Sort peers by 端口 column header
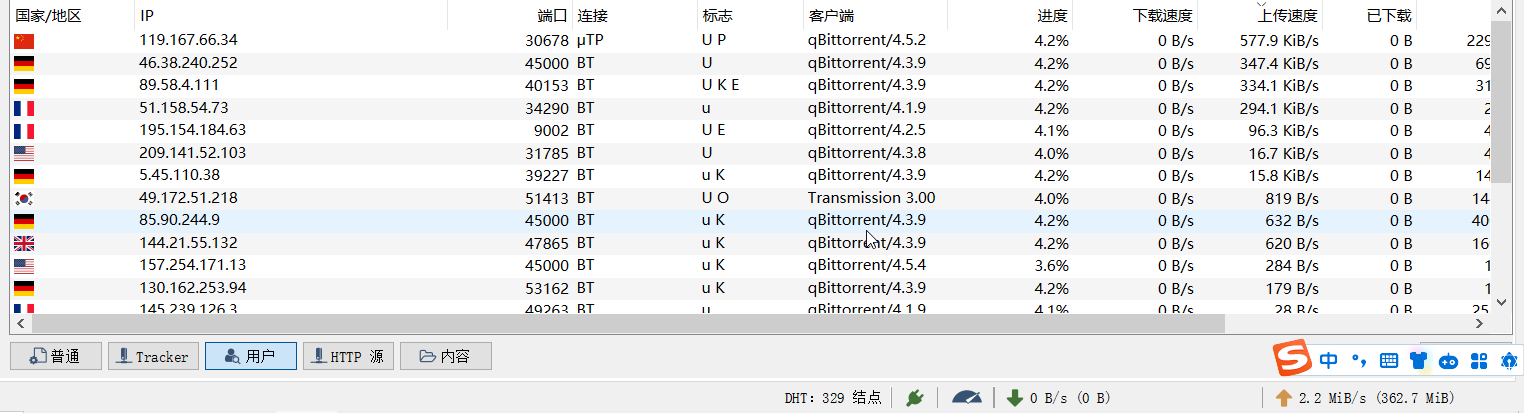Image resolution: width=1524 pixels, height=413 pixels. [510, 16]
